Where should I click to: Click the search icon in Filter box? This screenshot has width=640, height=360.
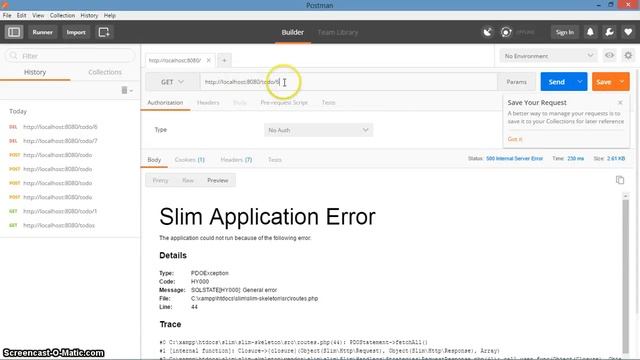click(x=13, y=56)
